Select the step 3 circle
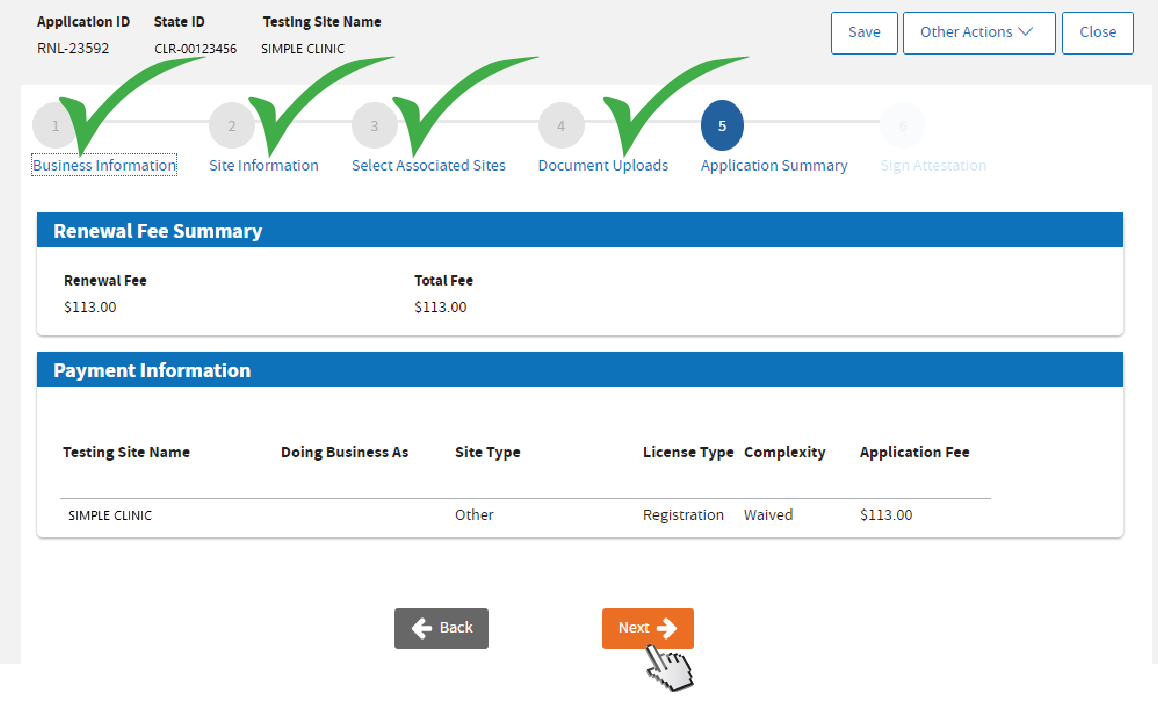 point(374,126)
